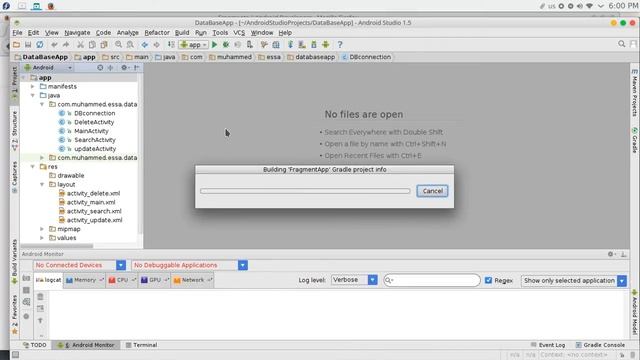The height and width of the screenshot is (360, 640).
Task: Click the DBconnection breadcrumb
Action: (366, 57)
